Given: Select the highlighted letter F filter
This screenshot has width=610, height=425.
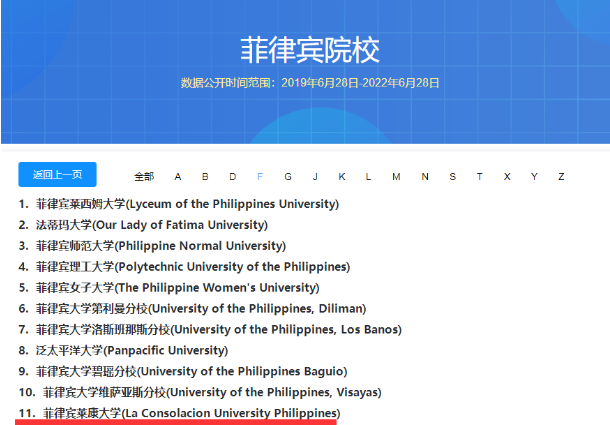Looking at the screenshot, I should (260, 177).
